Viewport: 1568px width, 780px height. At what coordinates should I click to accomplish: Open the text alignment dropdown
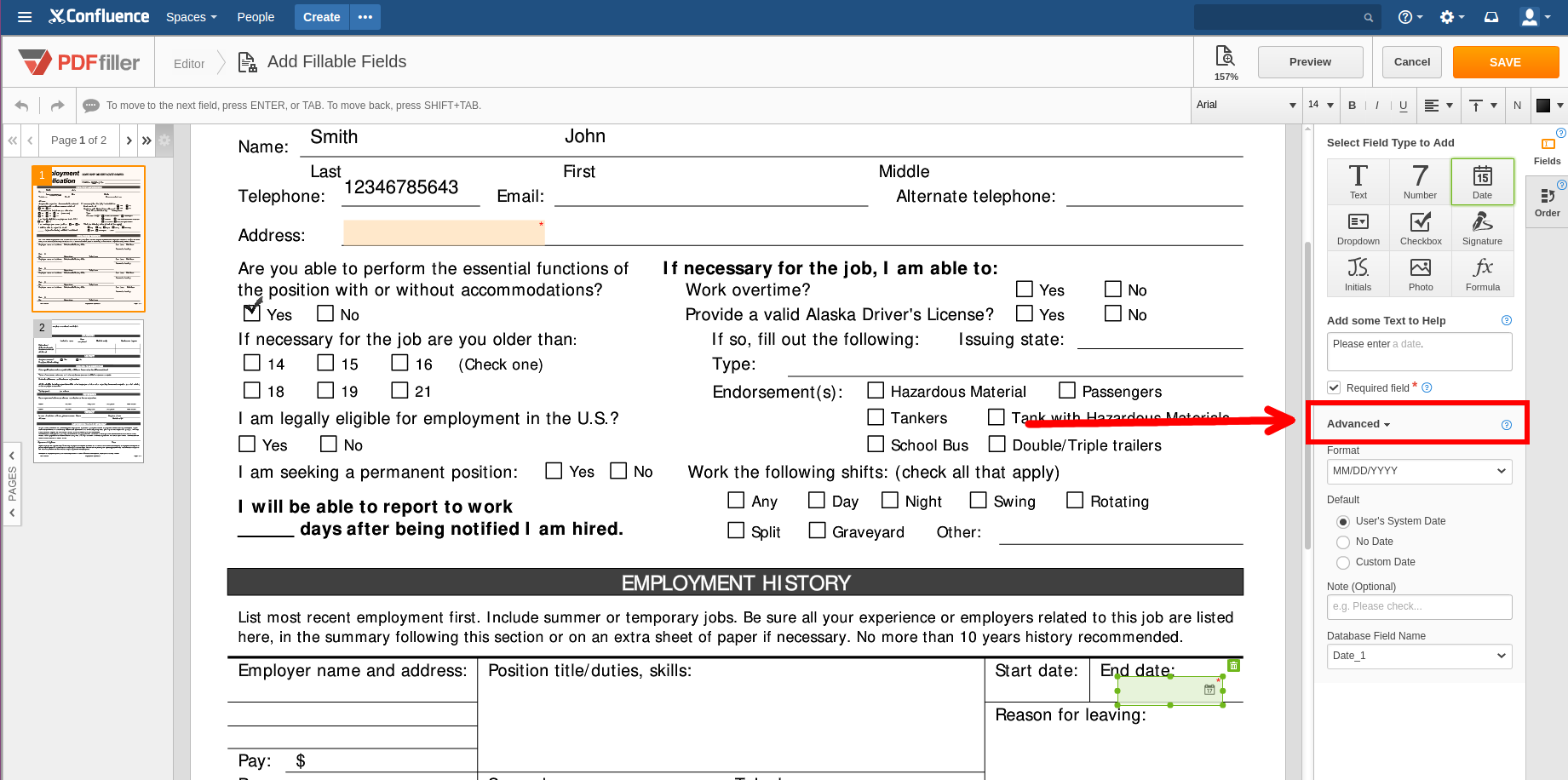point(1439,106)
